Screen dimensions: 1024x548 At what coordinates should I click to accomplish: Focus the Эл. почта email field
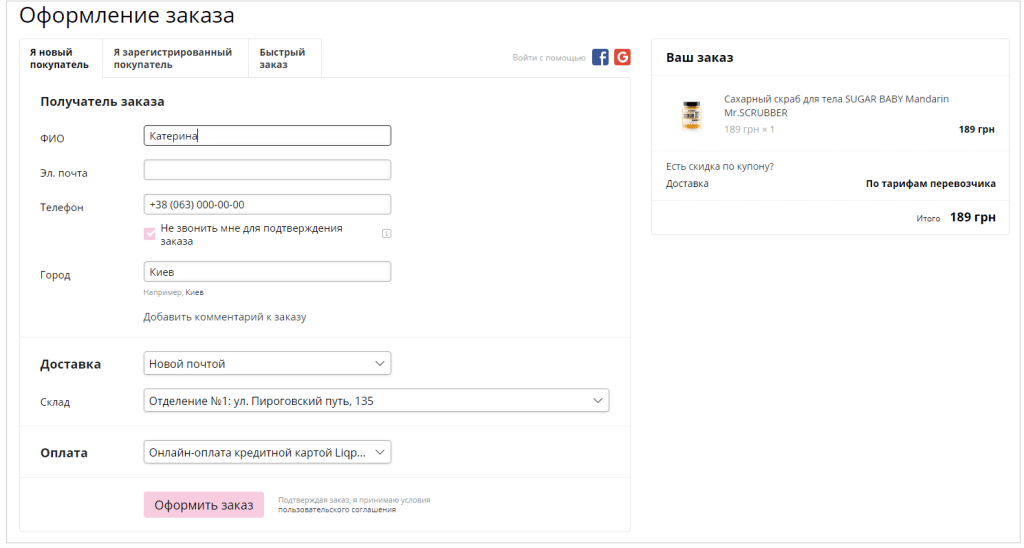click(x=267, y=170)
